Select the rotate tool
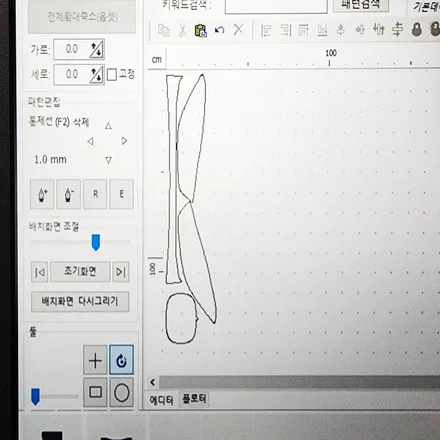This screenshot has height=440, width=440. pos(122,360)
